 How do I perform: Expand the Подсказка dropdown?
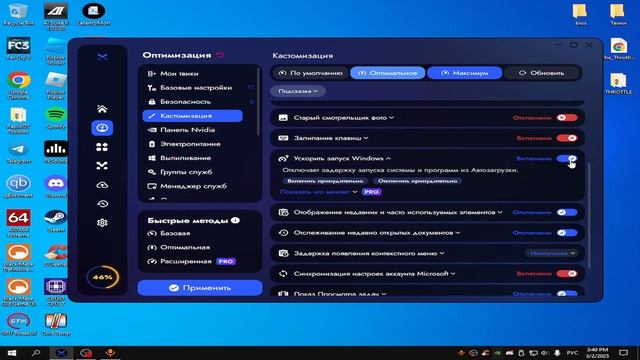click(298, 91)
